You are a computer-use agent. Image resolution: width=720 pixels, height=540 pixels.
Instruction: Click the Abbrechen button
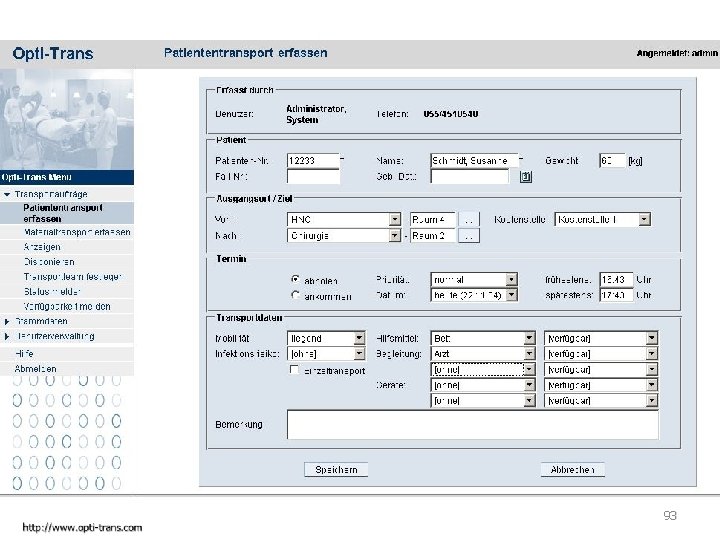tap(572, 469)
